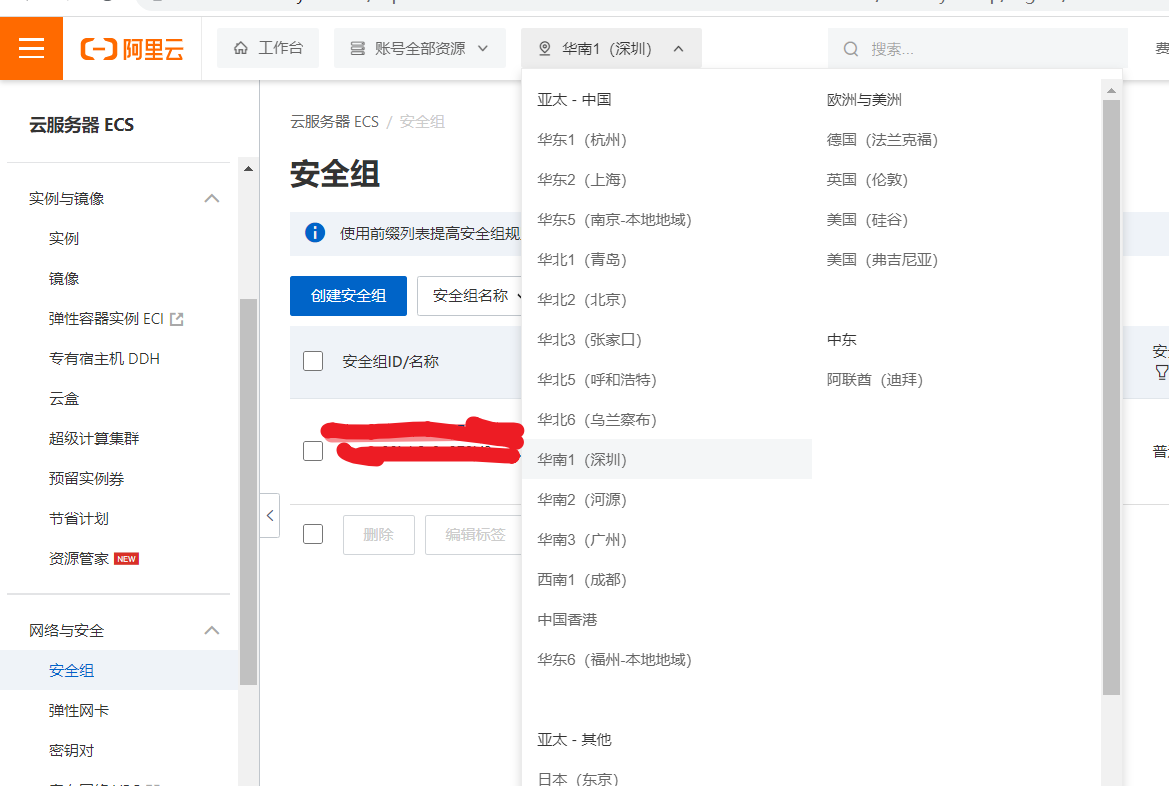Select region 美国（硅谷）
The image size is (1169, 786).
[868, 219]
